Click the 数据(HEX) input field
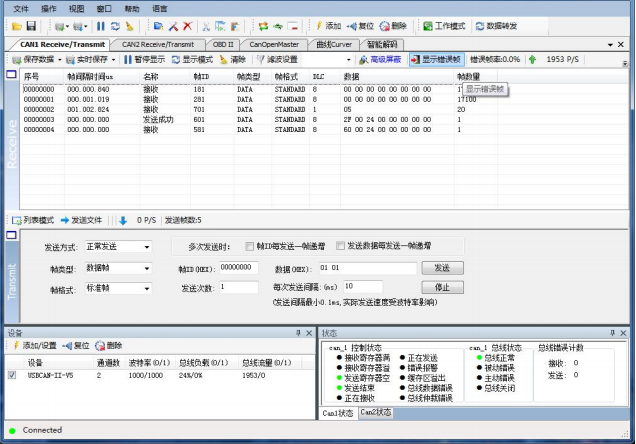The width and height of the screenshot is (636, 444). pyautogui.click(x=367, y=268)
